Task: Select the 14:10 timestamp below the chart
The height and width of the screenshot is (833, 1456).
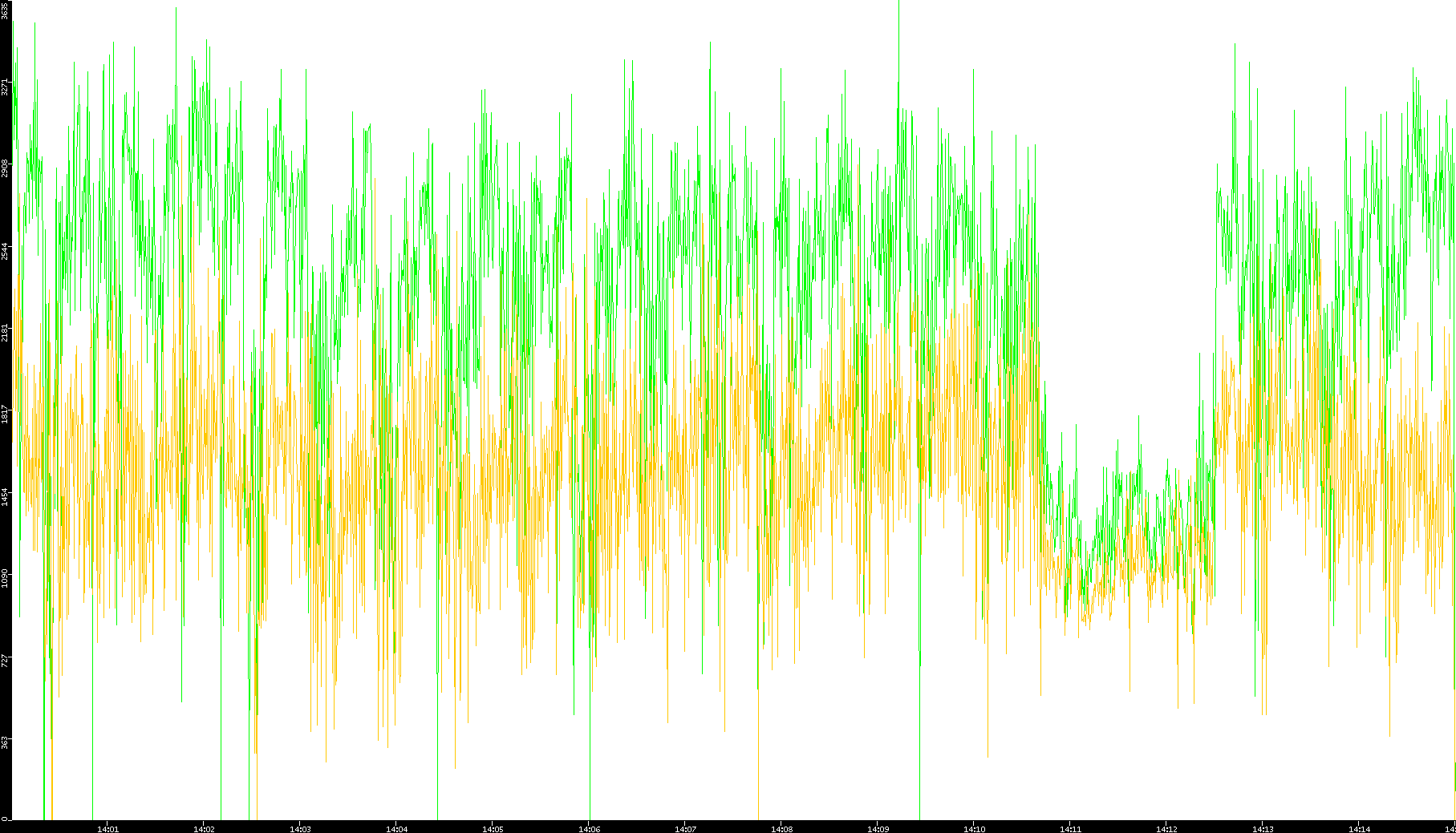Action: click(974, 829)
